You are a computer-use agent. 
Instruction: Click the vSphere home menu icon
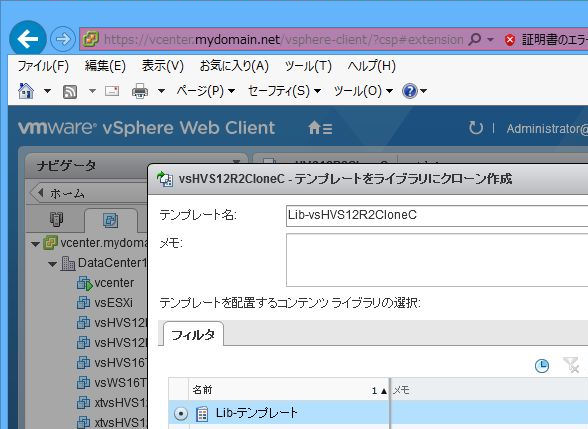(320, 128)
